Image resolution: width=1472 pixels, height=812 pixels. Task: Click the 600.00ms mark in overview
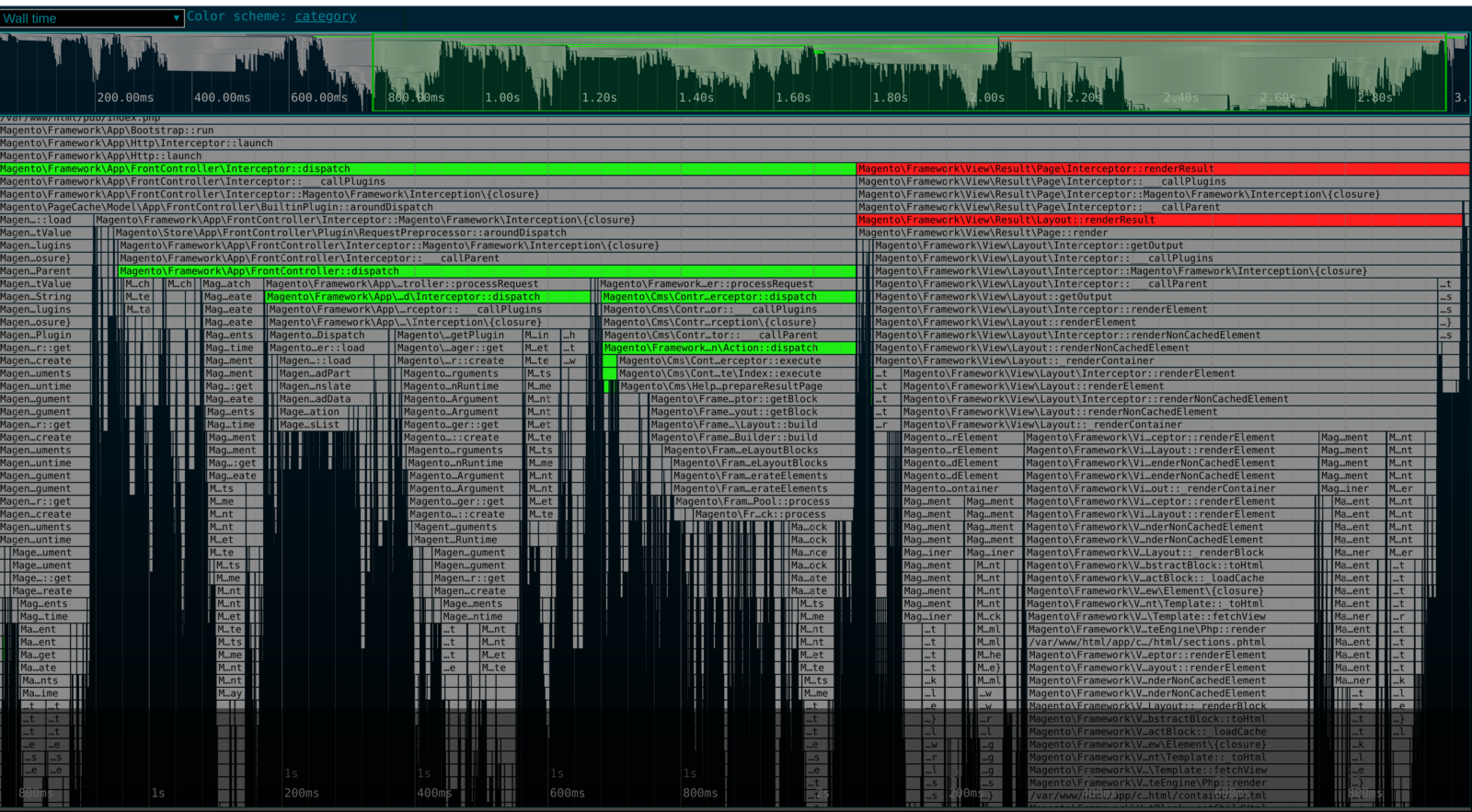[x=319, y=98]
